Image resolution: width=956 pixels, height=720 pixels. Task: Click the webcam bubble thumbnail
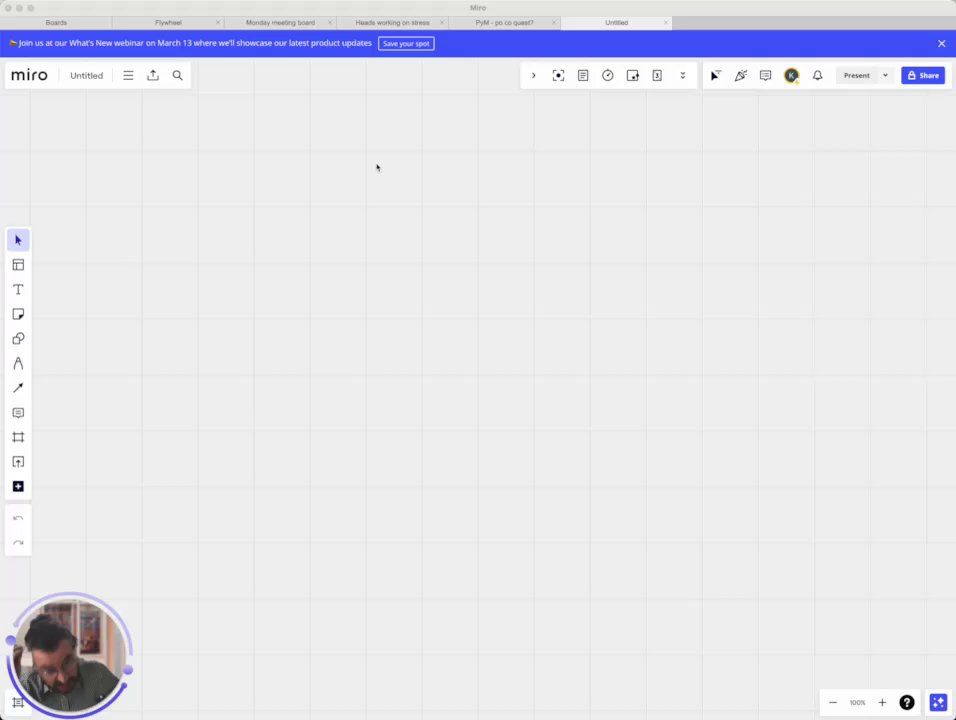pyautogui.click(x=69, y=654)
